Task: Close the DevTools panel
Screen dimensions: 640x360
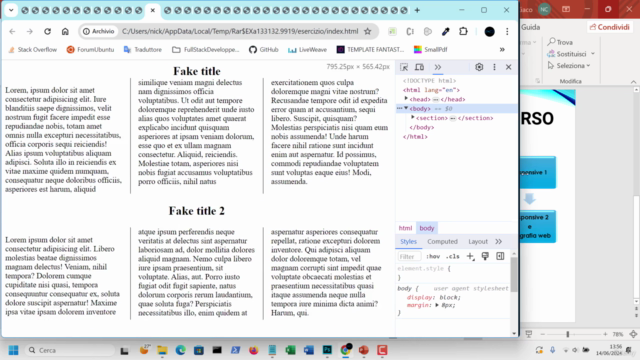Action: point(509,67)
